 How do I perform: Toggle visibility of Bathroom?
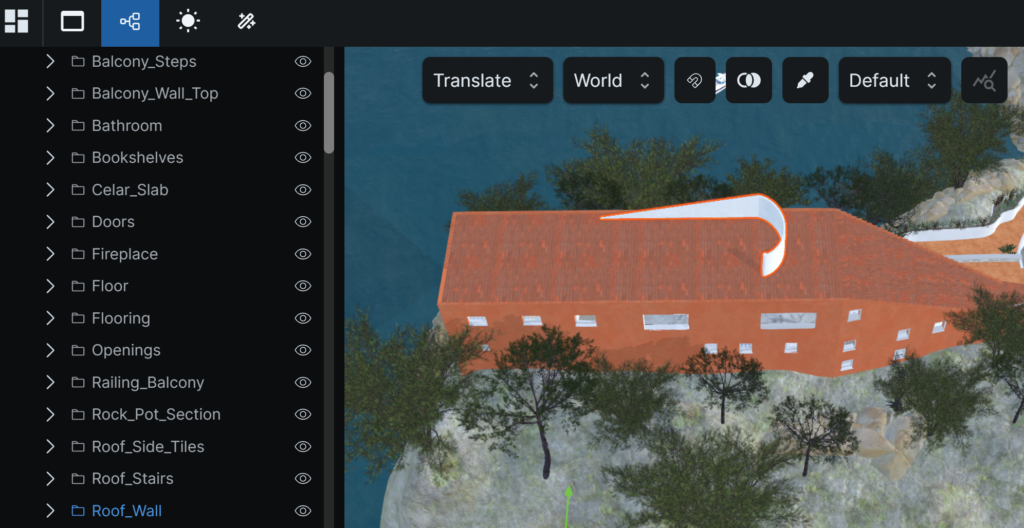pos(302,125)
